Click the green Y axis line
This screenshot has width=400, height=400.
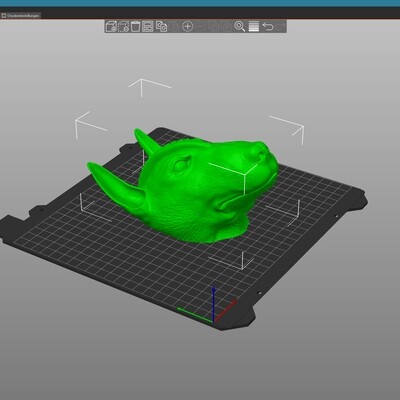click(195, 315)
